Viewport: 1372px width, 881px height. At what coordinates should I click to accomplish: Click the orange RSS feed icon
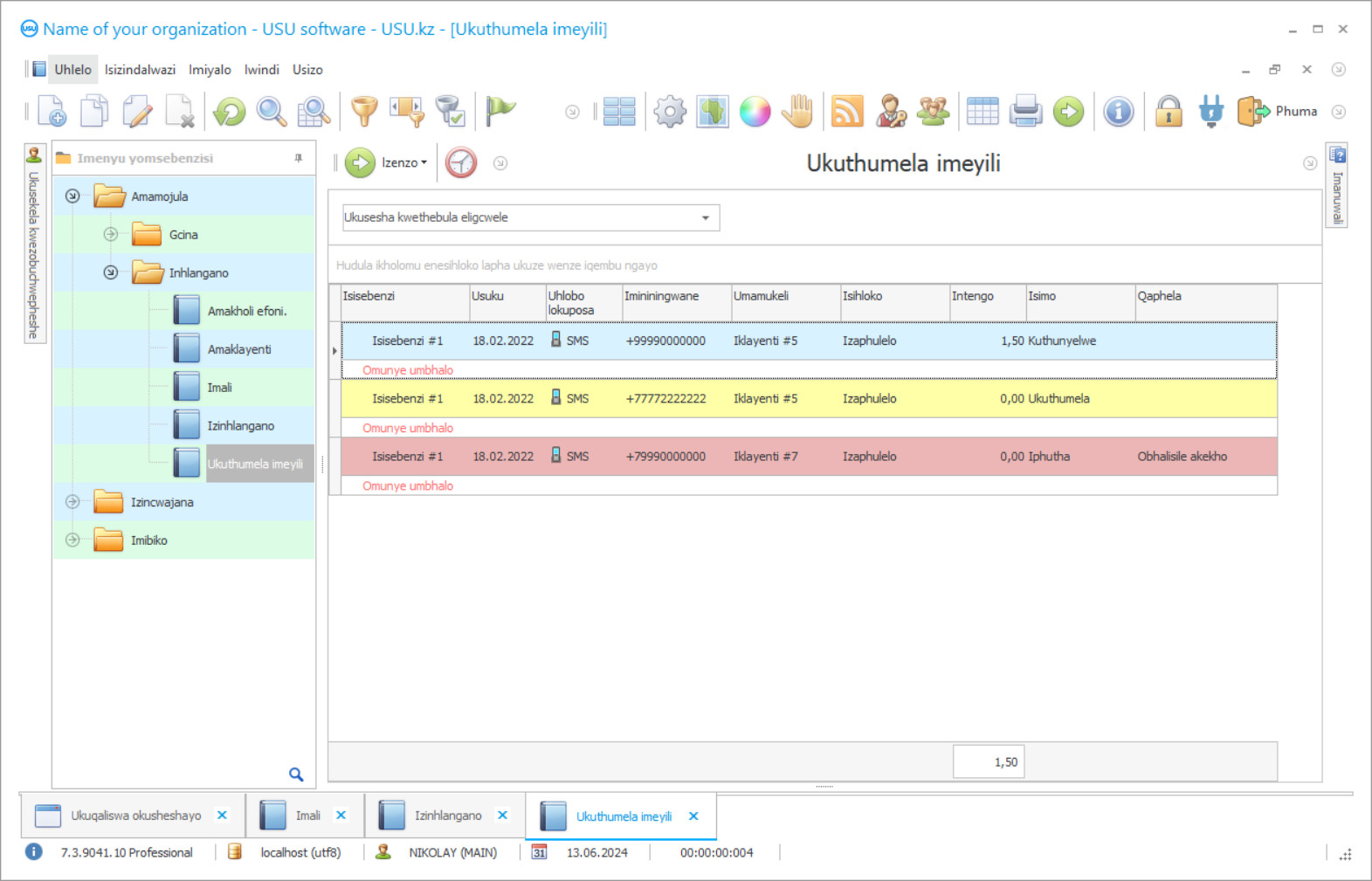(x=847, y=112)
